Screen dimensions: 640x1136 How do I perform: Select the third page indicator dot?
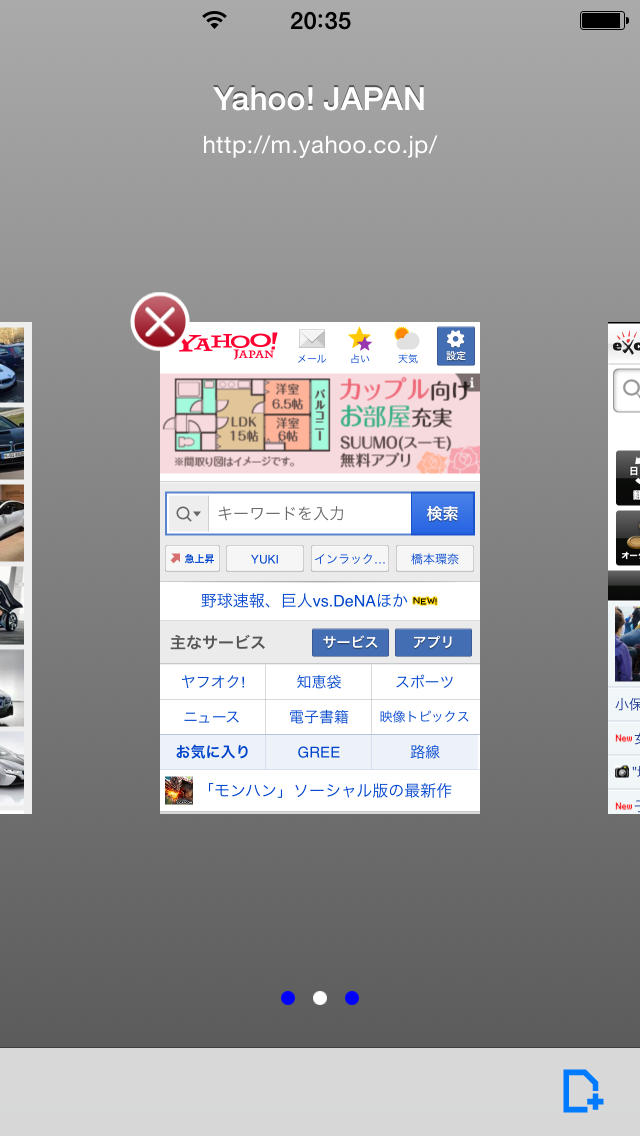pyautogui.click(x=352, y=998)
